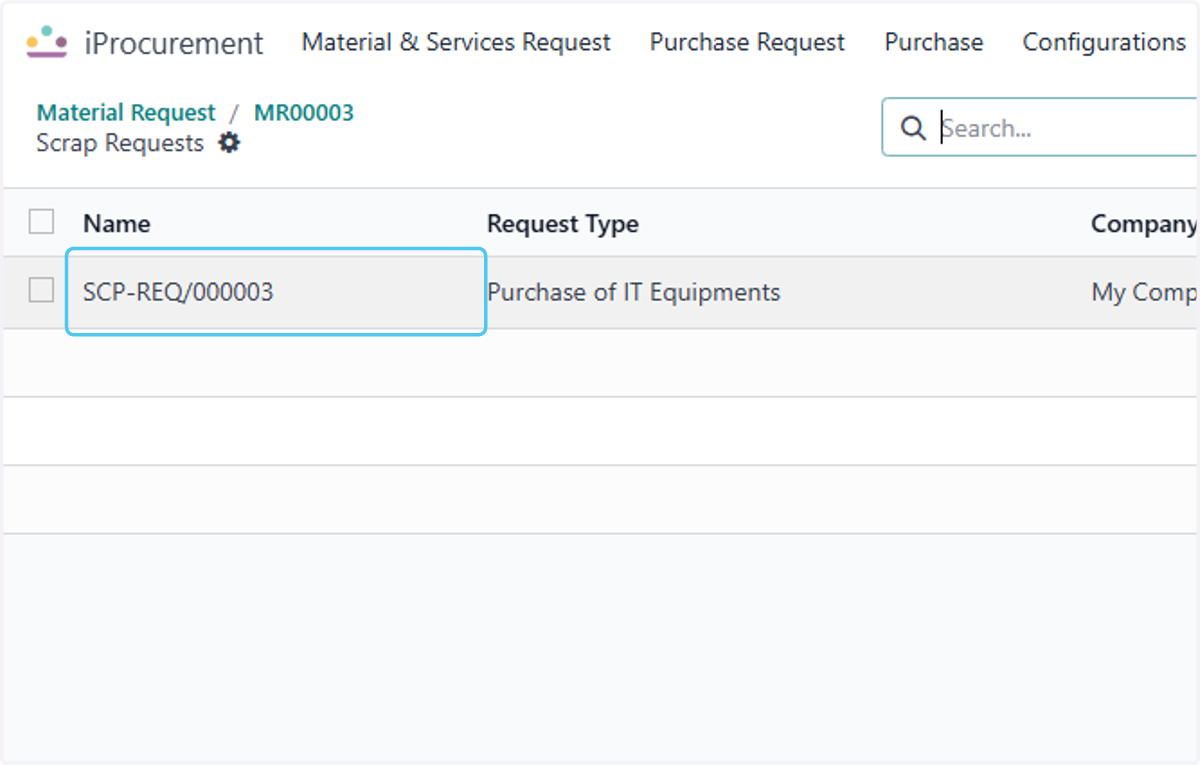
Task: Click the Scrap Requests page title
Action: pos(120,143)
